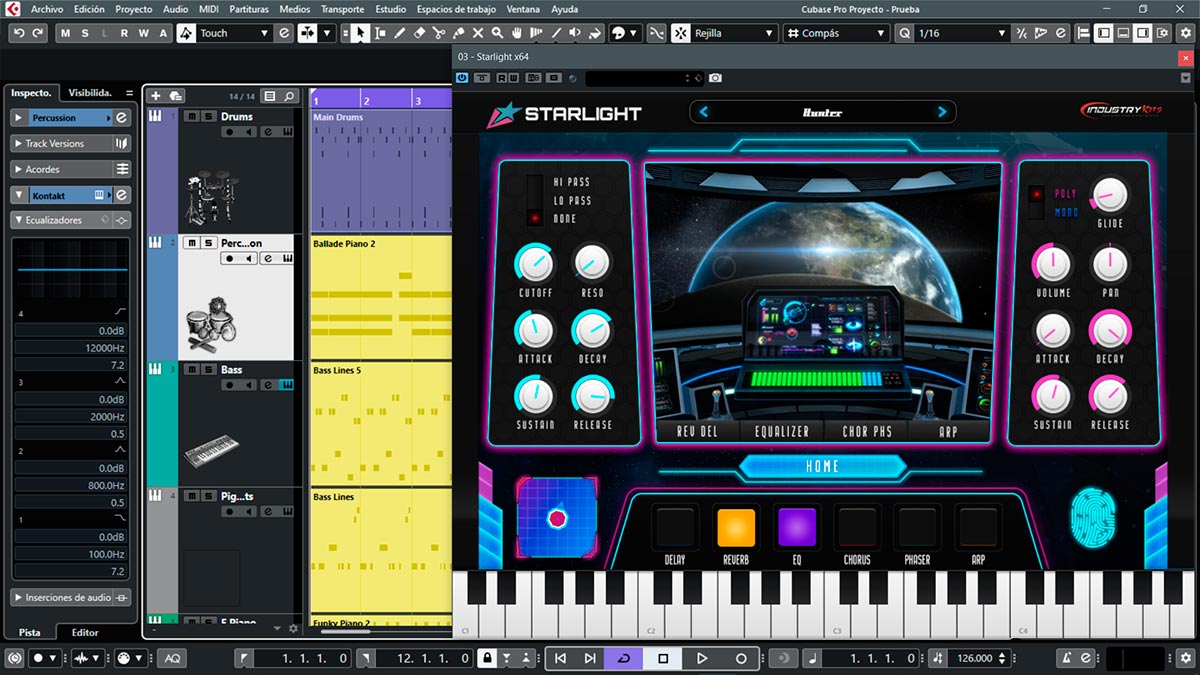Screen dimensions: 1200x675
Task: Toggle the DELAY effect pad
Action: [x=675, y=527]
